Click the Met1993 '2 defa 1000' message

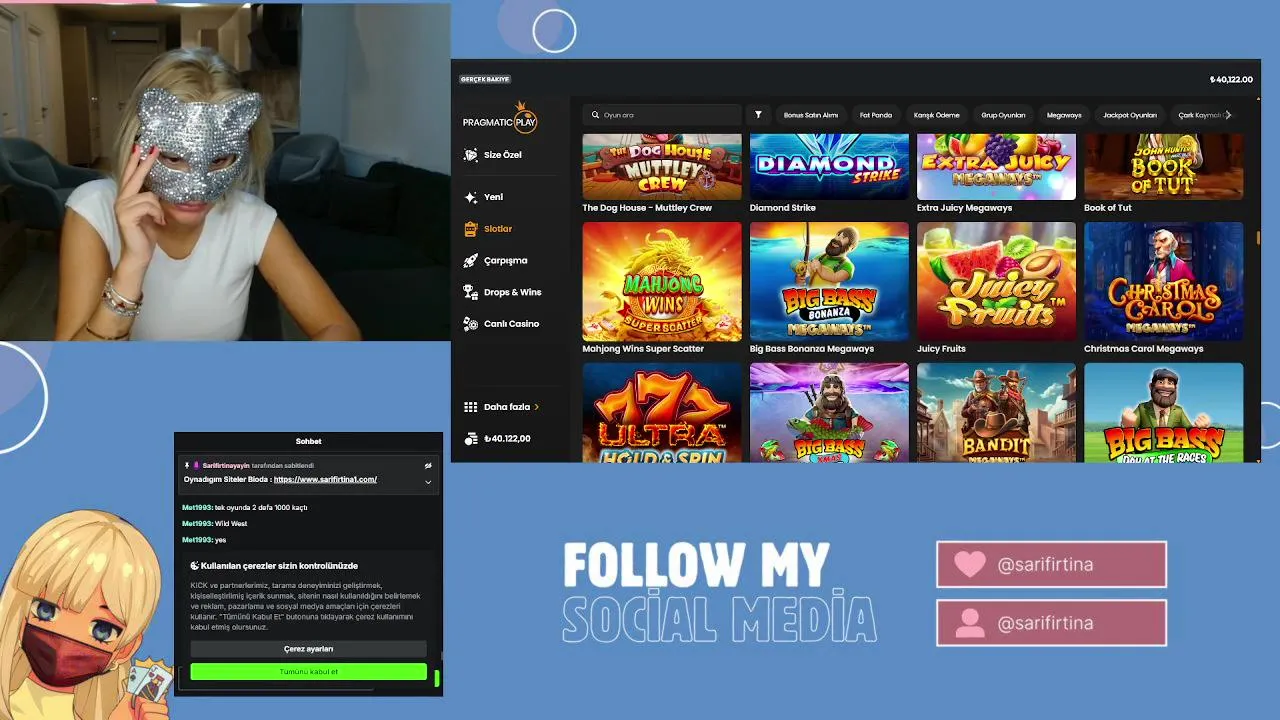click(244, 507)
